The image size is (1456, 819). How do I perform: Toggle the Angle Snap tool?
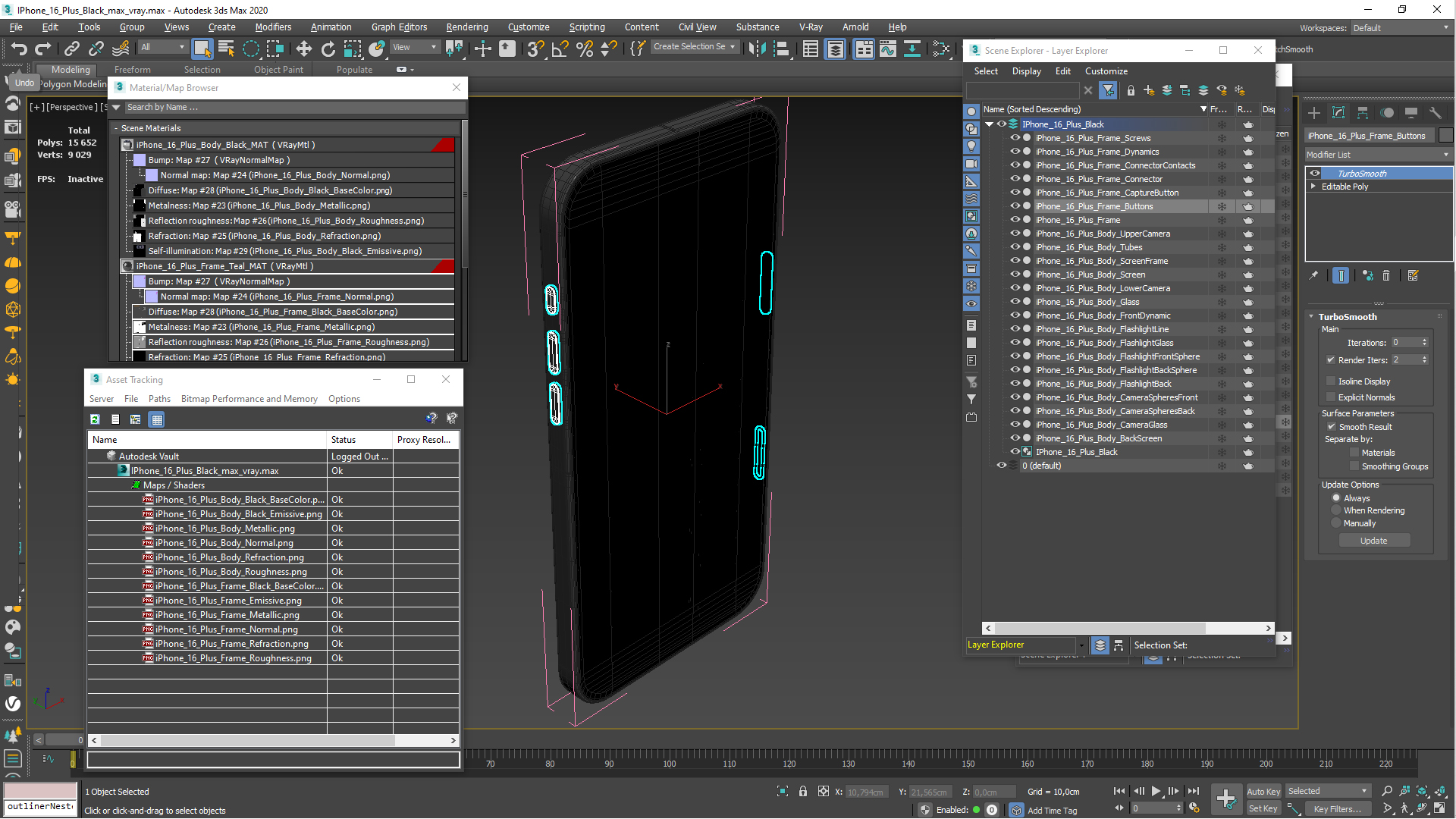[x=560, y=49]
